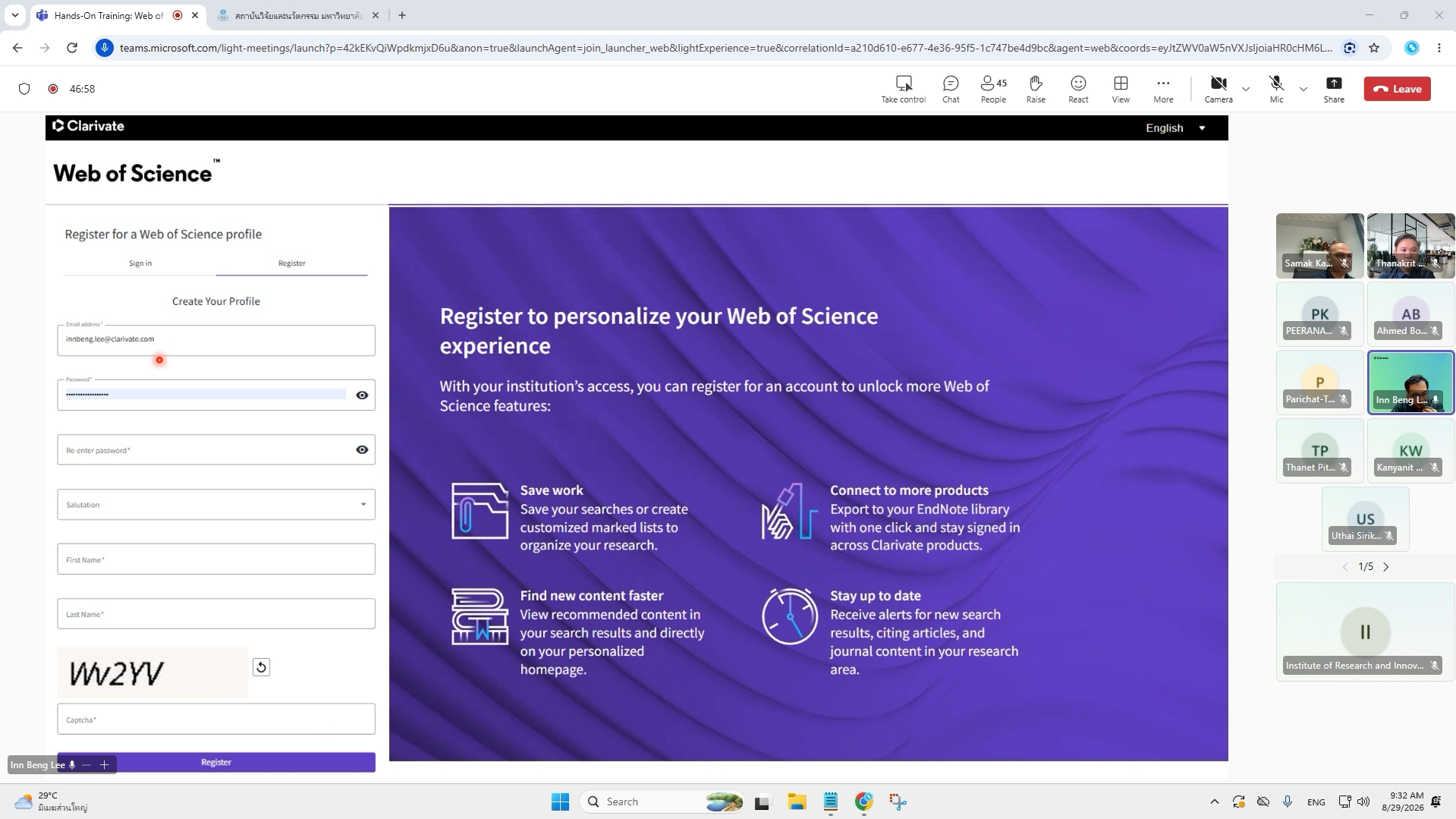The width and height of the screenshot is (1456, 819).
Task: Select the Inn Beng Lee video tile
Action: pyautogui.click(x=1410, y=383)
